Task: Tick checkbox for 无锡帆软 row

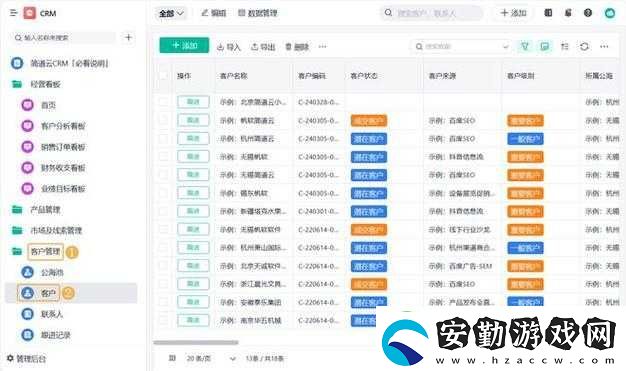Action: click(164, 157)
